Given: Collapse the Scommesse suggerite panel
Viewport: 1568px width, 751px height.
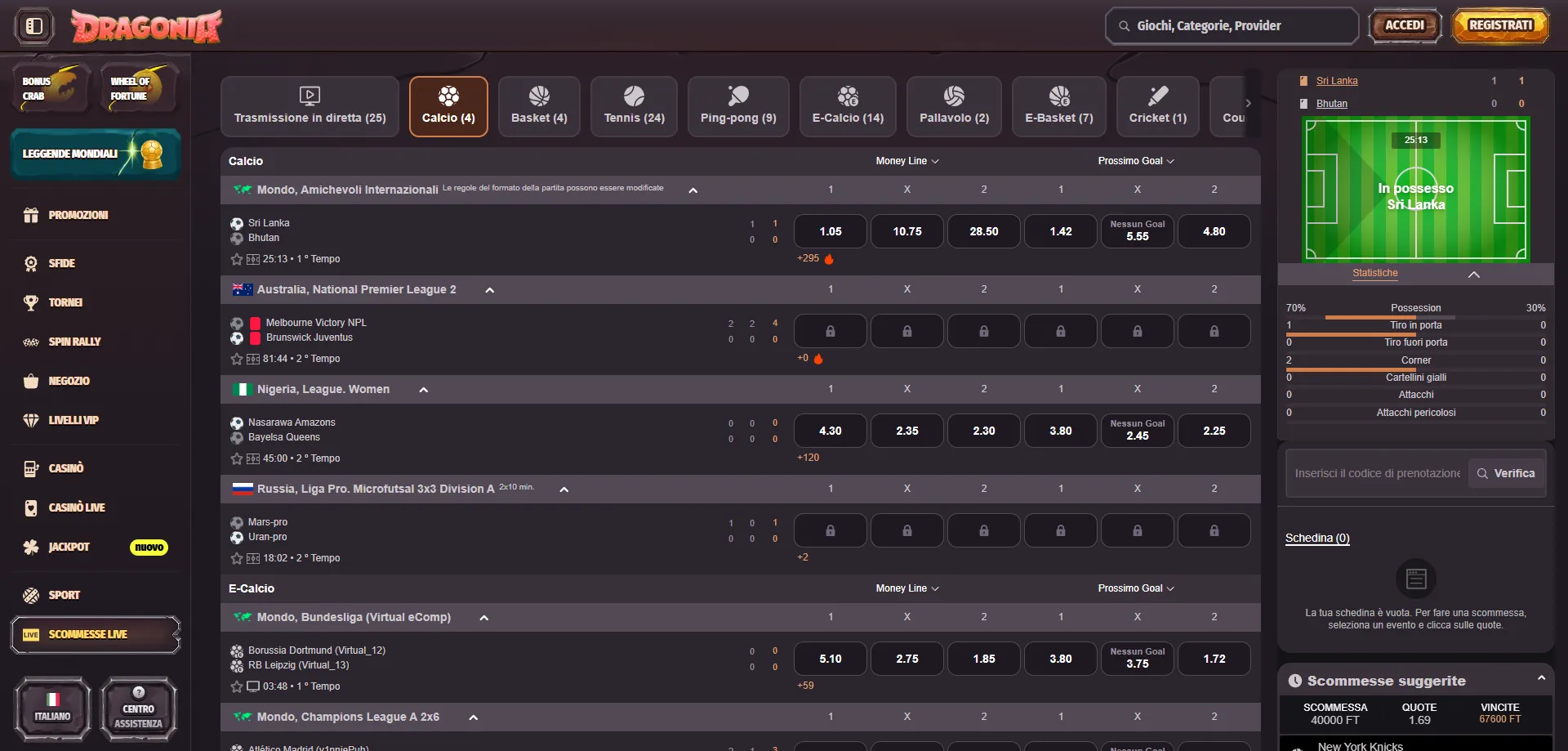Looking at the screenshot, I should click(1541, 679).
